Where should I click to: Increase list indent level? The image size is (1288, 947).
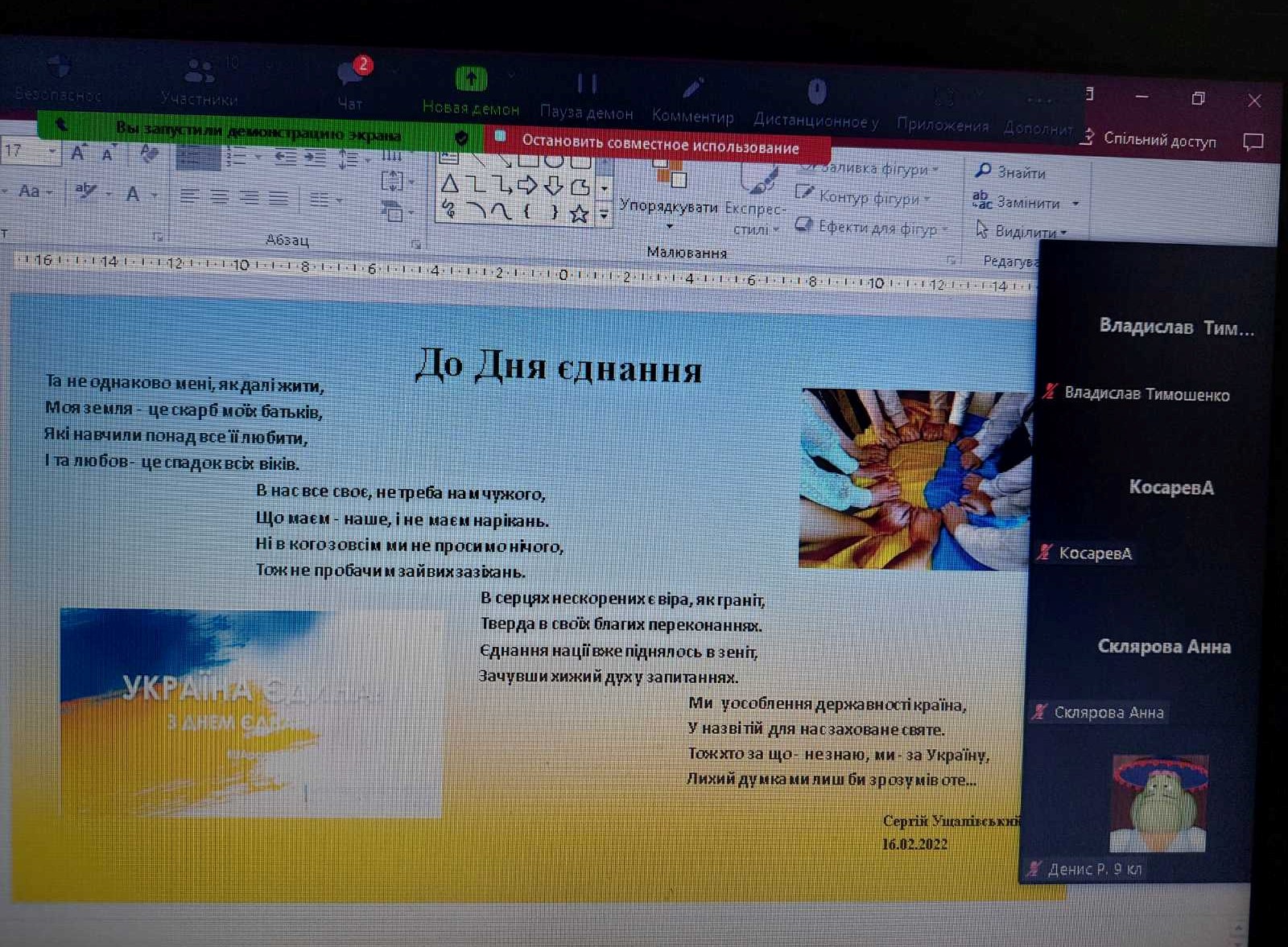[x=315, y=159]
